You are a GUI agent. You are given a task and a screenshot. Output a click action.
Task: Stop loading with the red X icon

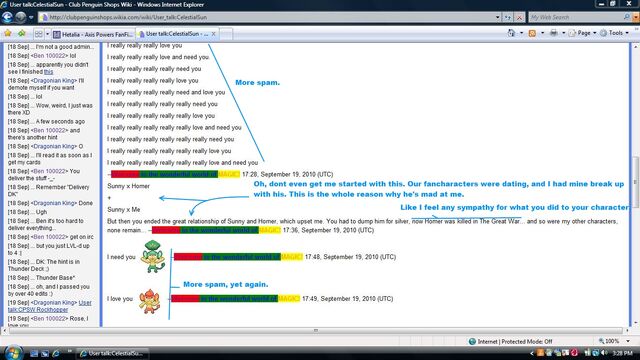pyautogui.click(x=519, y=17)
